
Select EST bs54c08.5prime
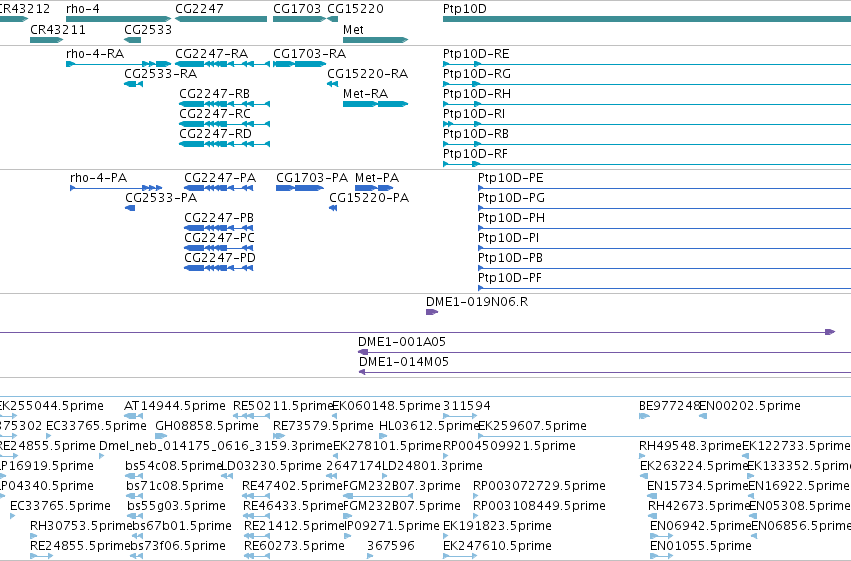(134, 476)
